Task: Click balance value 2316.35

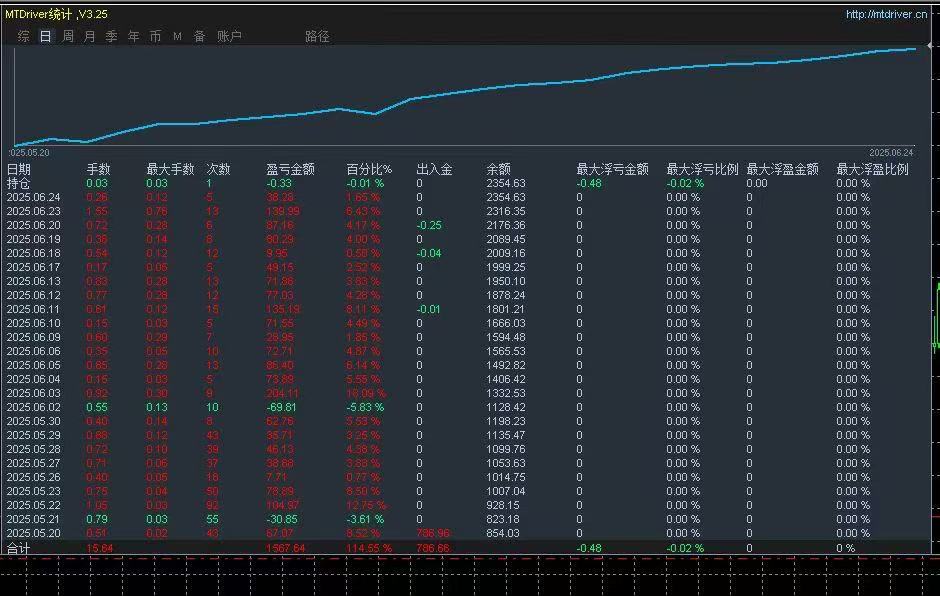Action: 505,211
